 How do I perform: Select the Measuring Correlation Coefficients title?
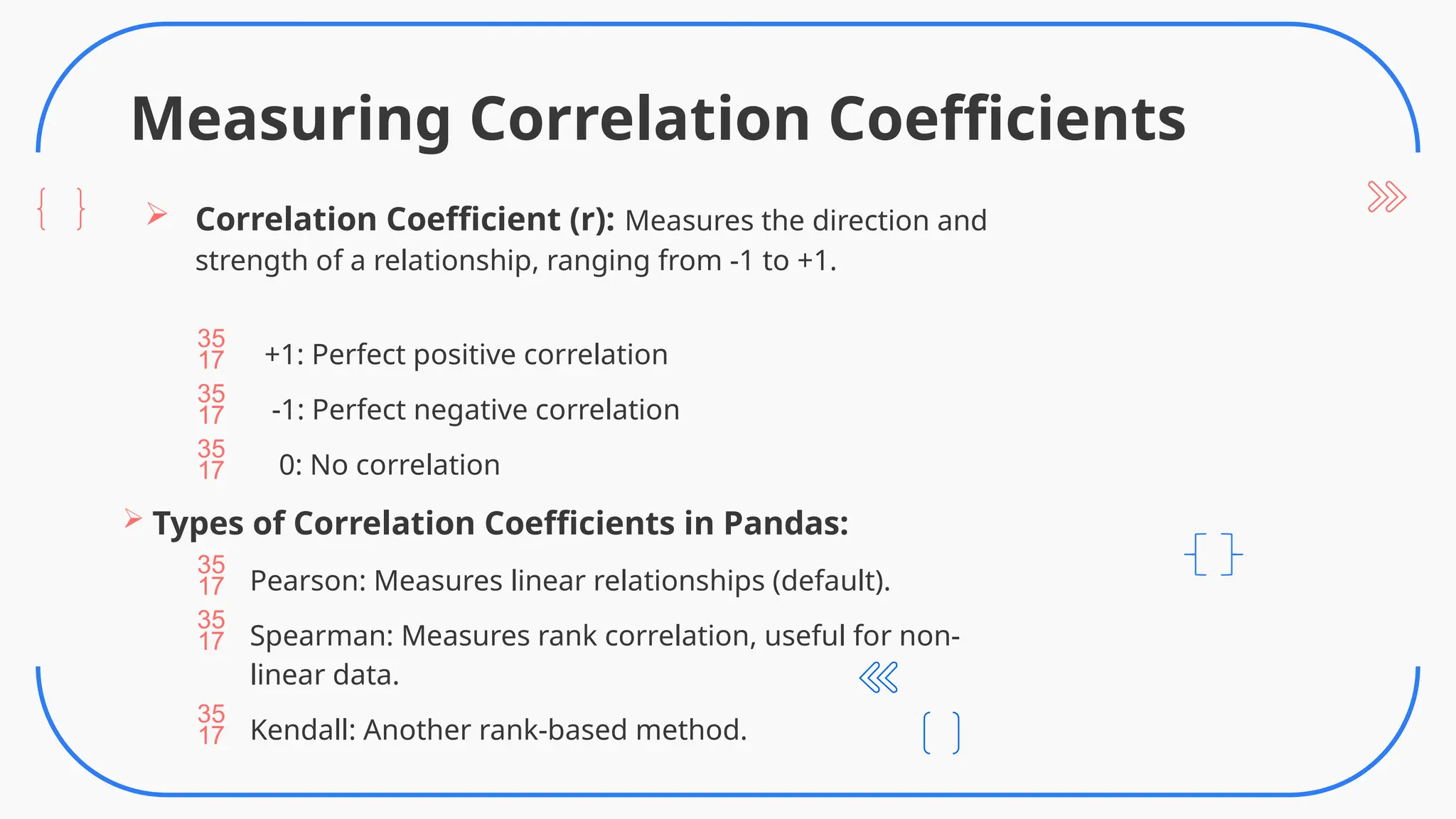658,119
